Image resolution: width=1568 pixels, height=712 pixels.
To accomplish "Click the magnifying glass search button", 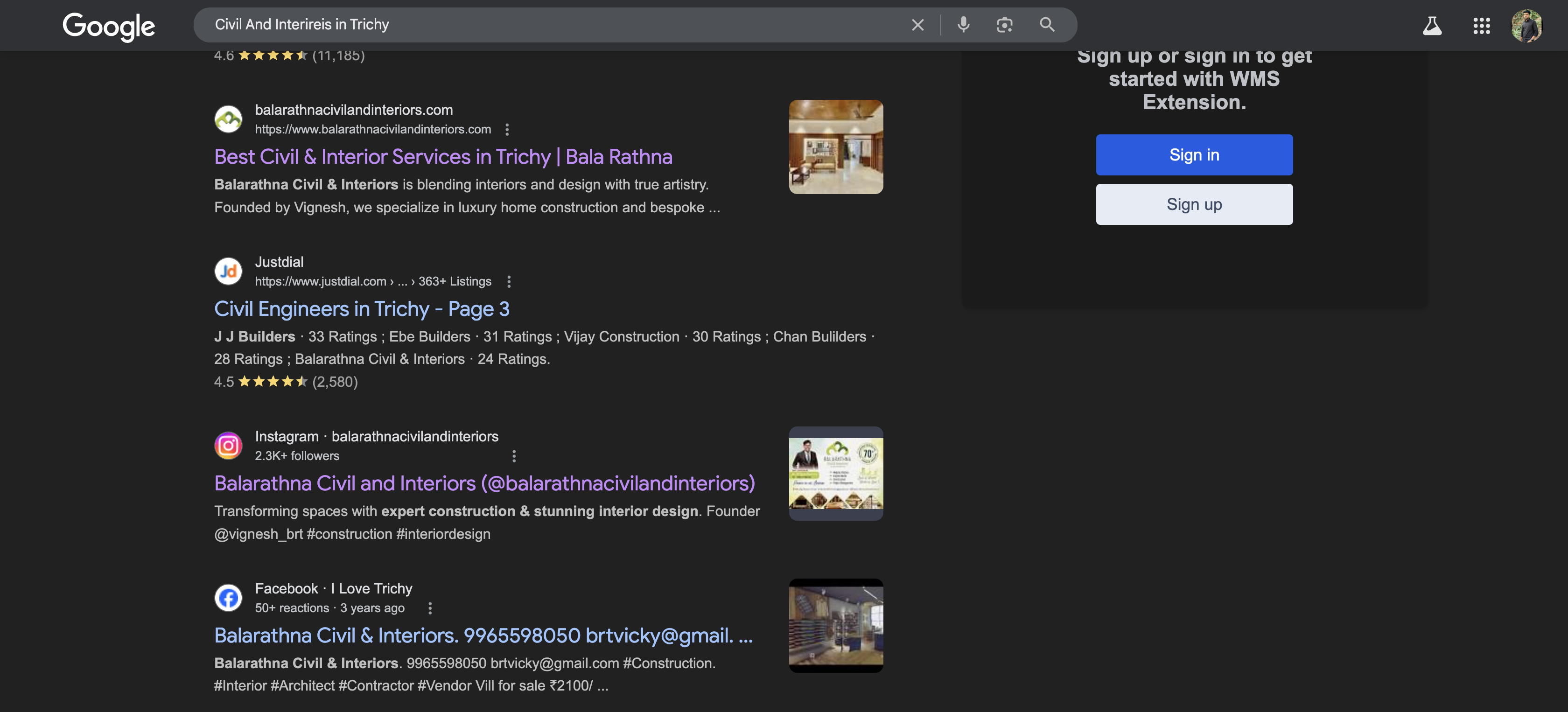I will (1046, 25).
